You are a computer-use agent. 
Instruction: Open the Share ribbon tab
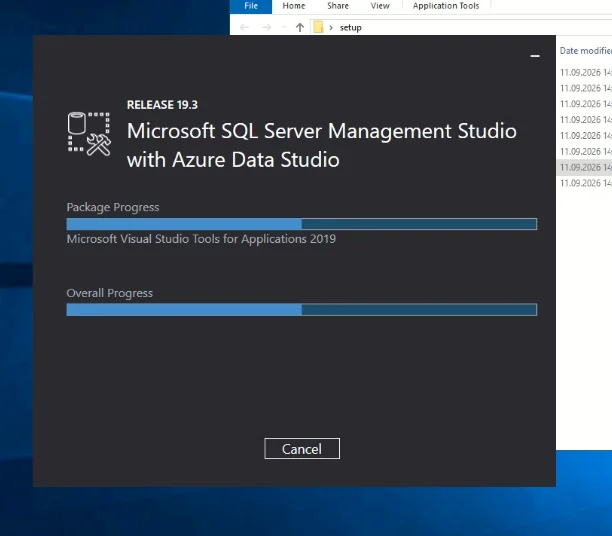point(338,6)
